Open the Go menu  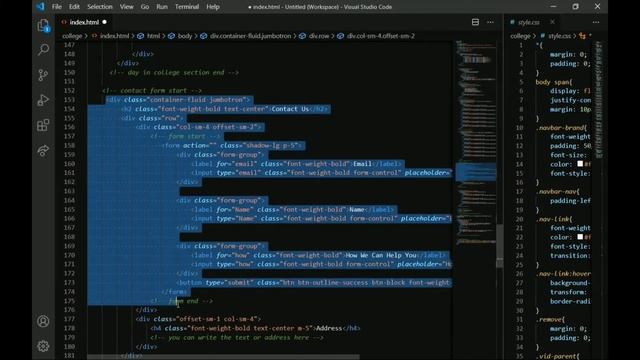pos(145,7)
